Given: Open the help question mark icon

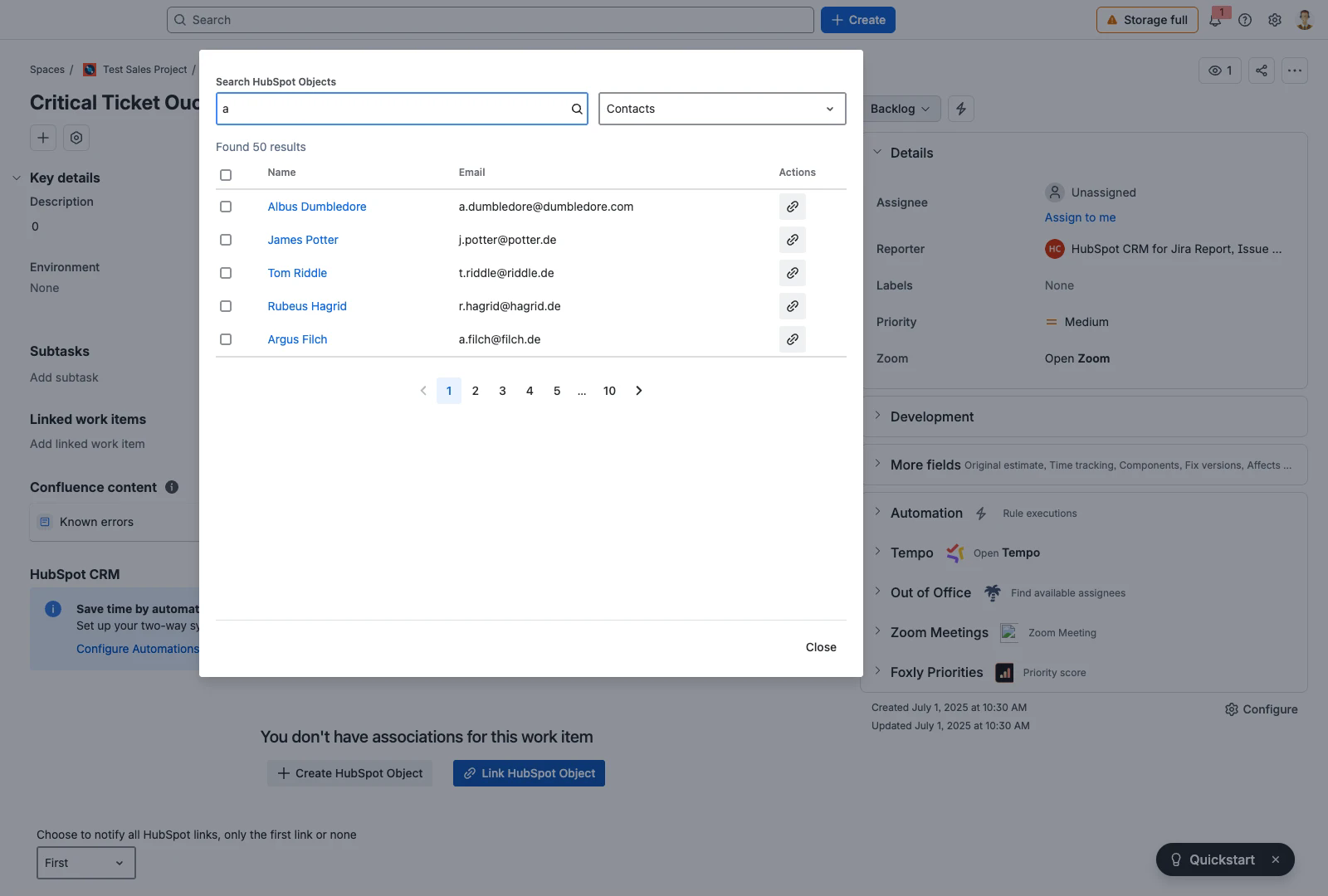Looking at the screenshot, I should [1245, 20].
